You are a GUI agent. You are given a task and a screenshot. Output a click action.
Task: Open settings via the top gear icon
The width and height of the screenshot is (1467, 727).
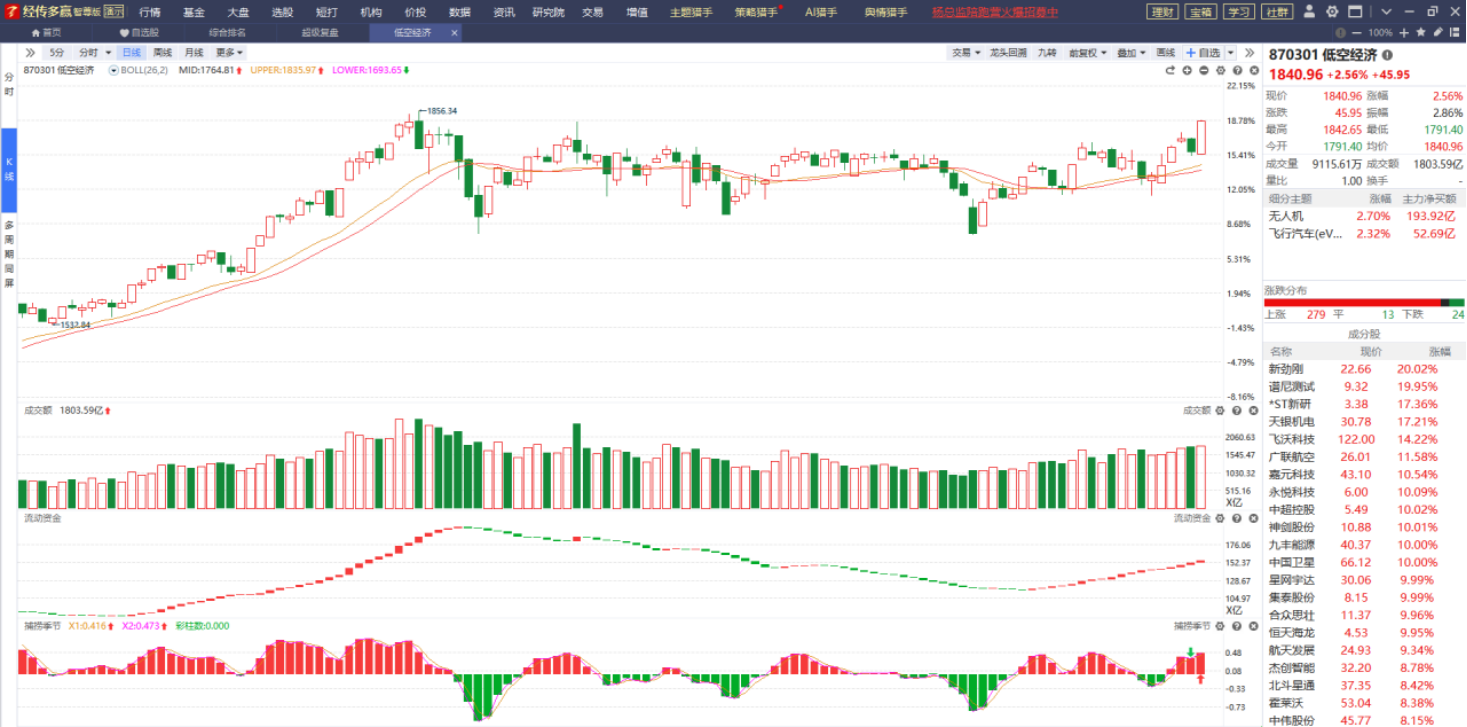coord(1332,12)
